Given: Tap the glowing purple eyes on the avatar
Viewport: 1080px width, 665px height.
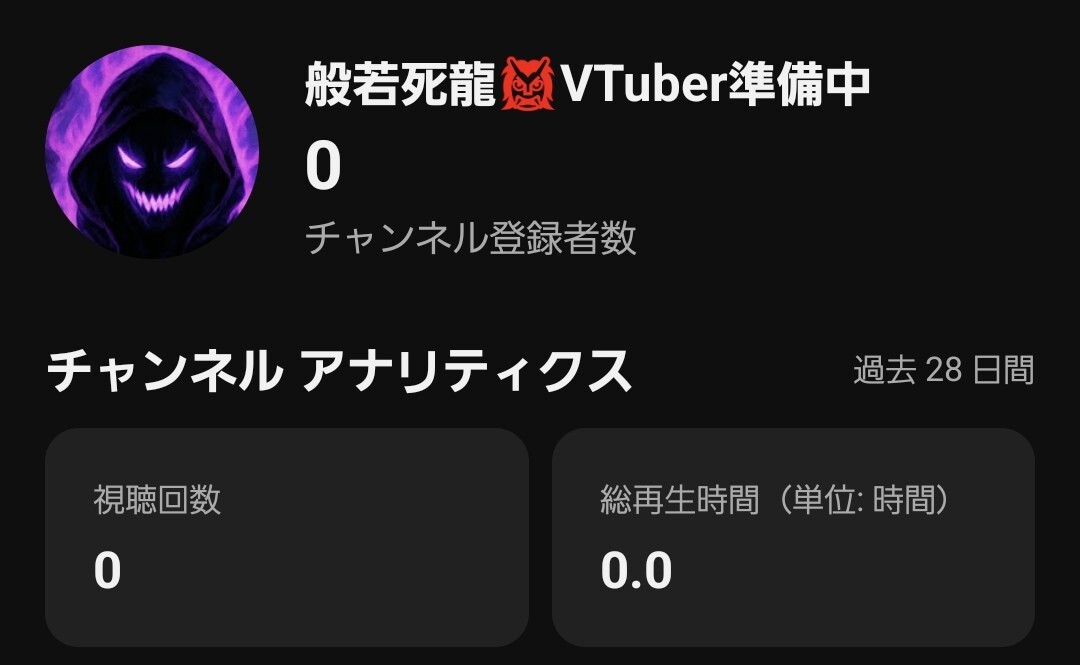Looking at the screenshot, I should point(156,156).
